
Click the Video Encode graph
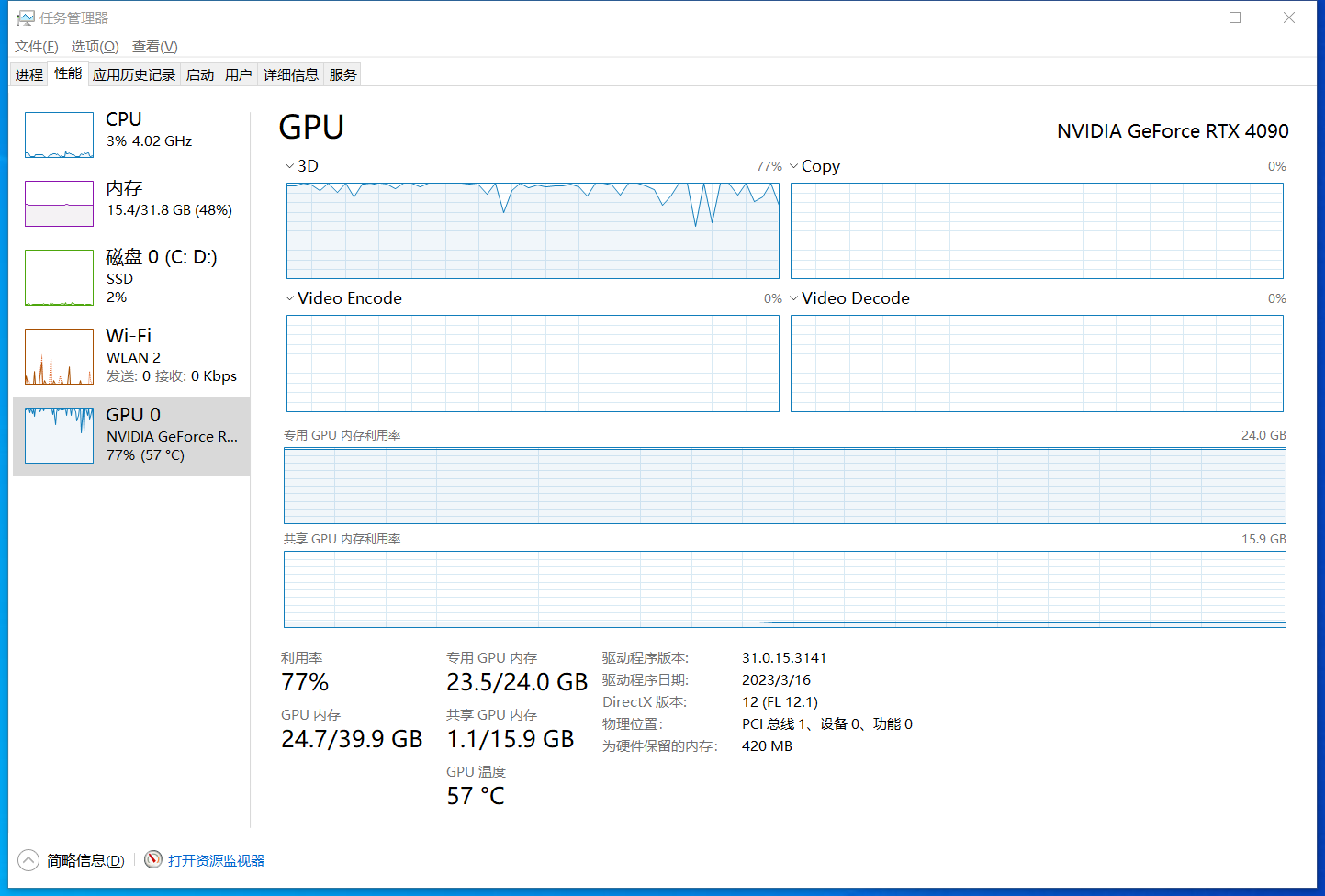533,364
